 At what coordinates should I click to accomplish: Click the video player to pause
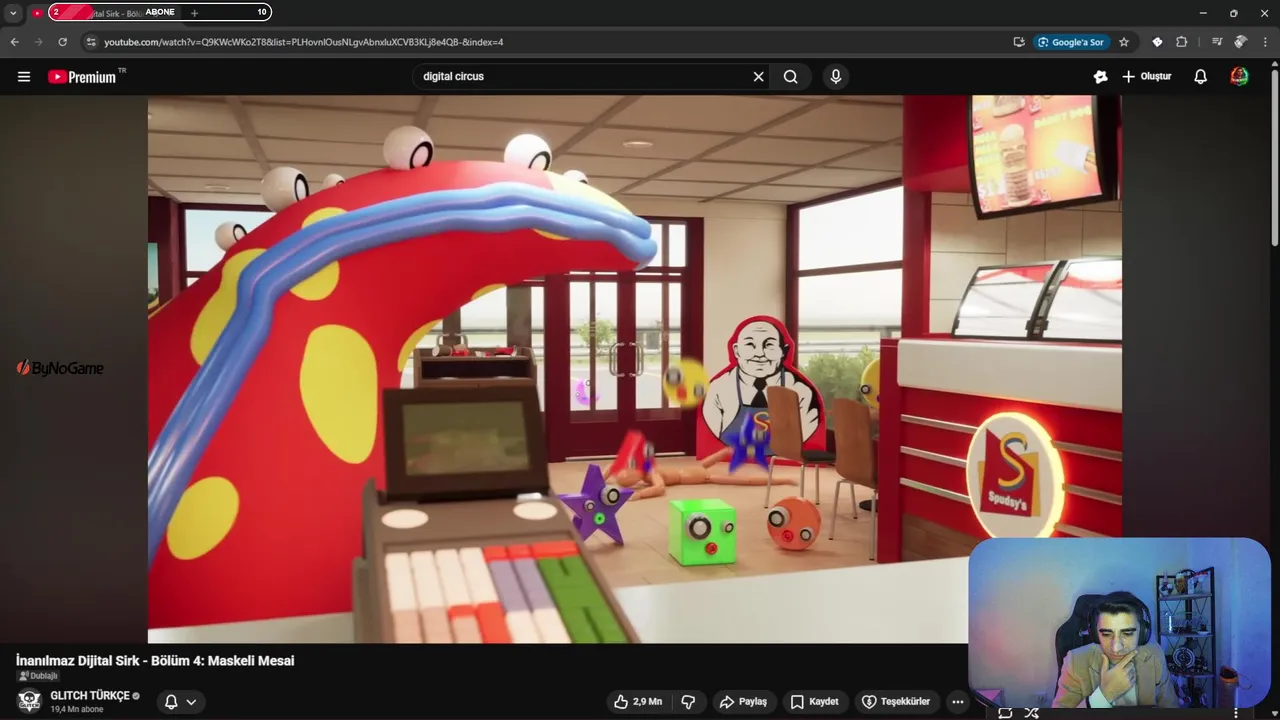[x=634, y=369]
